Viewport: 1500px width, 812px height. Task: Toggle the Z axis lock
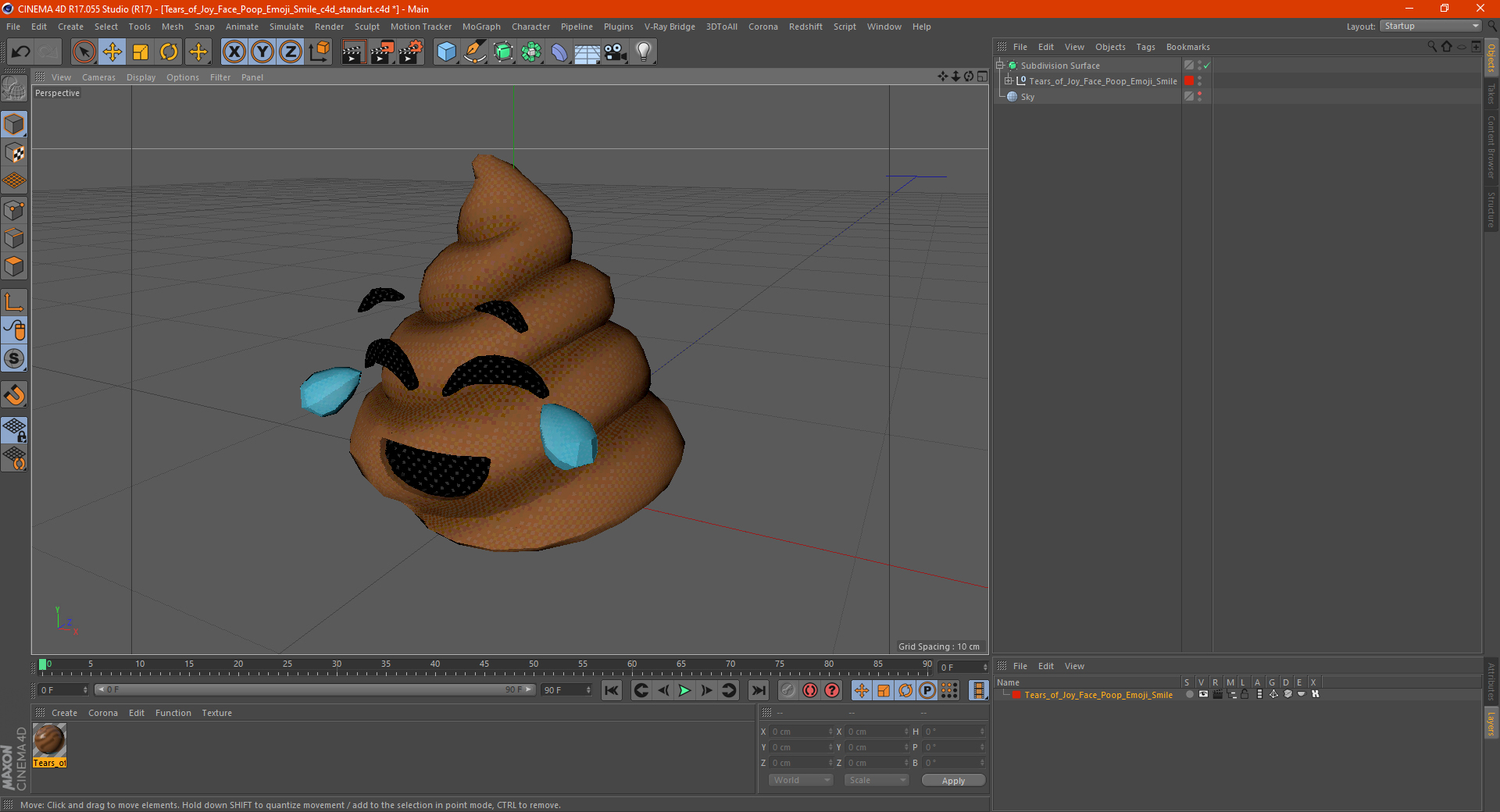click(291, 52)
